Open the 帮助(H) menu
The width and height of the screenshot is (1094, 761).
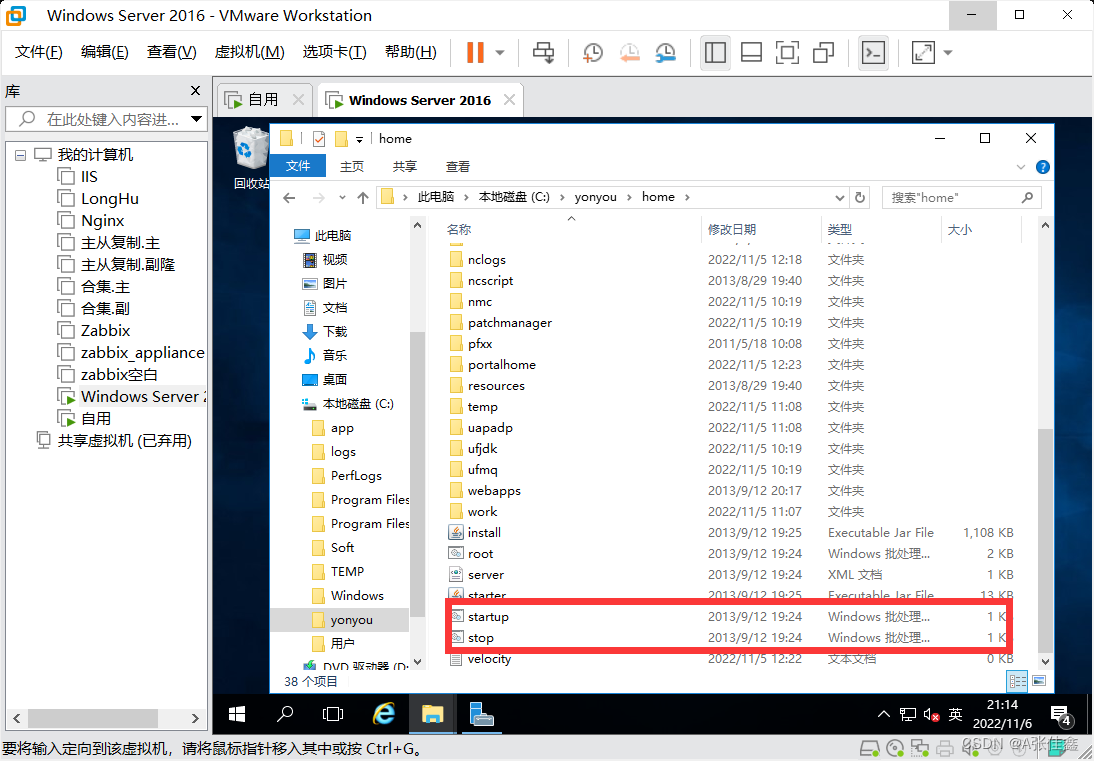click(410, 52)
